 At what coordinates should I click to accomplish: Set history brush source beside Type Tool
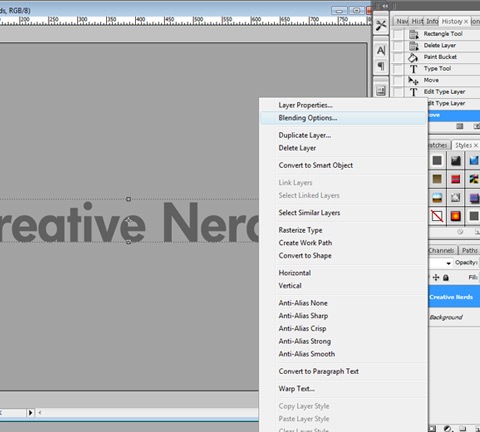[398, 69]
